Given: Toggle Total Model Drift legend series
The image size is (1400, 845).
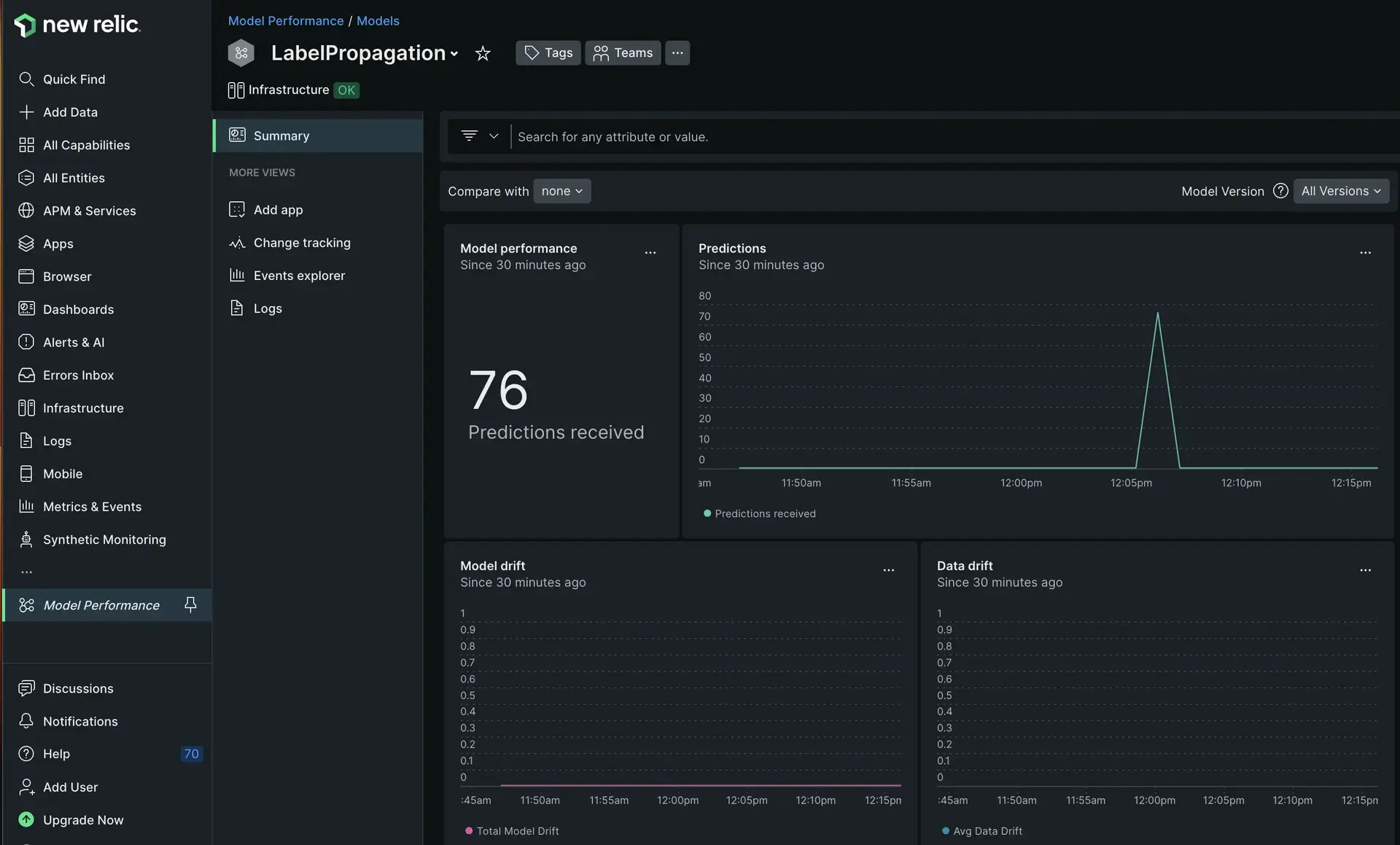Looking at the screenshot, I should coord(517,831).
